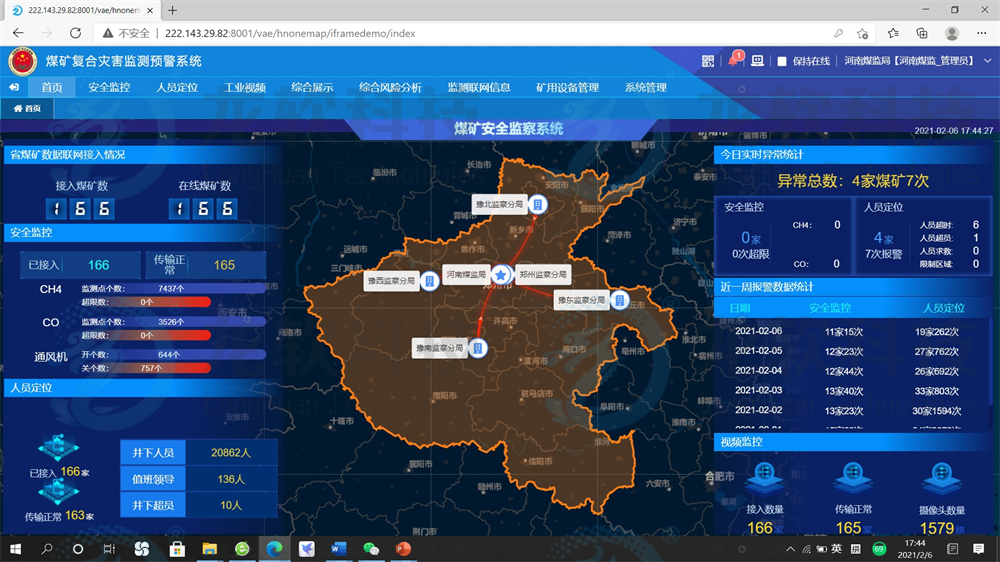1000x562 pixels.
Task: Open the 安全监控 navigation menu
Action: tap(109, 87)
